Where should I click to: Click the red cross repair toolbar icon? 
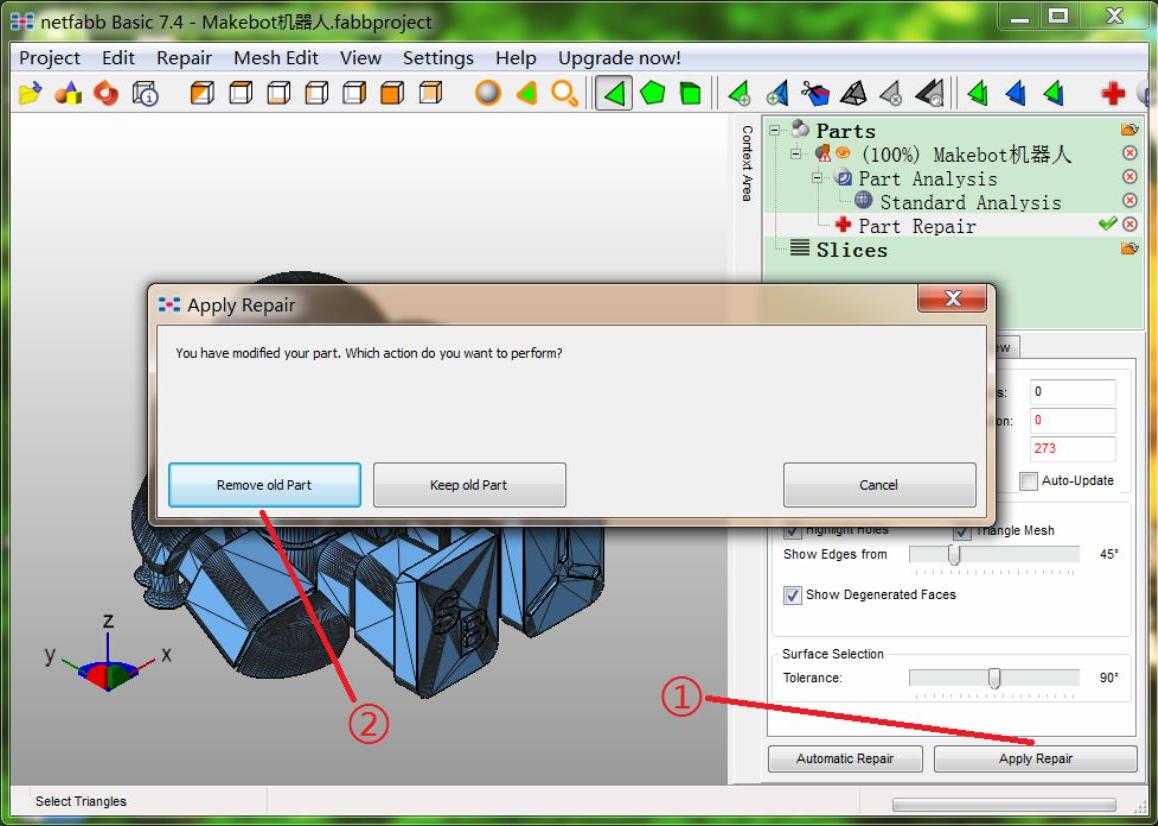(x=1112, y=94)
